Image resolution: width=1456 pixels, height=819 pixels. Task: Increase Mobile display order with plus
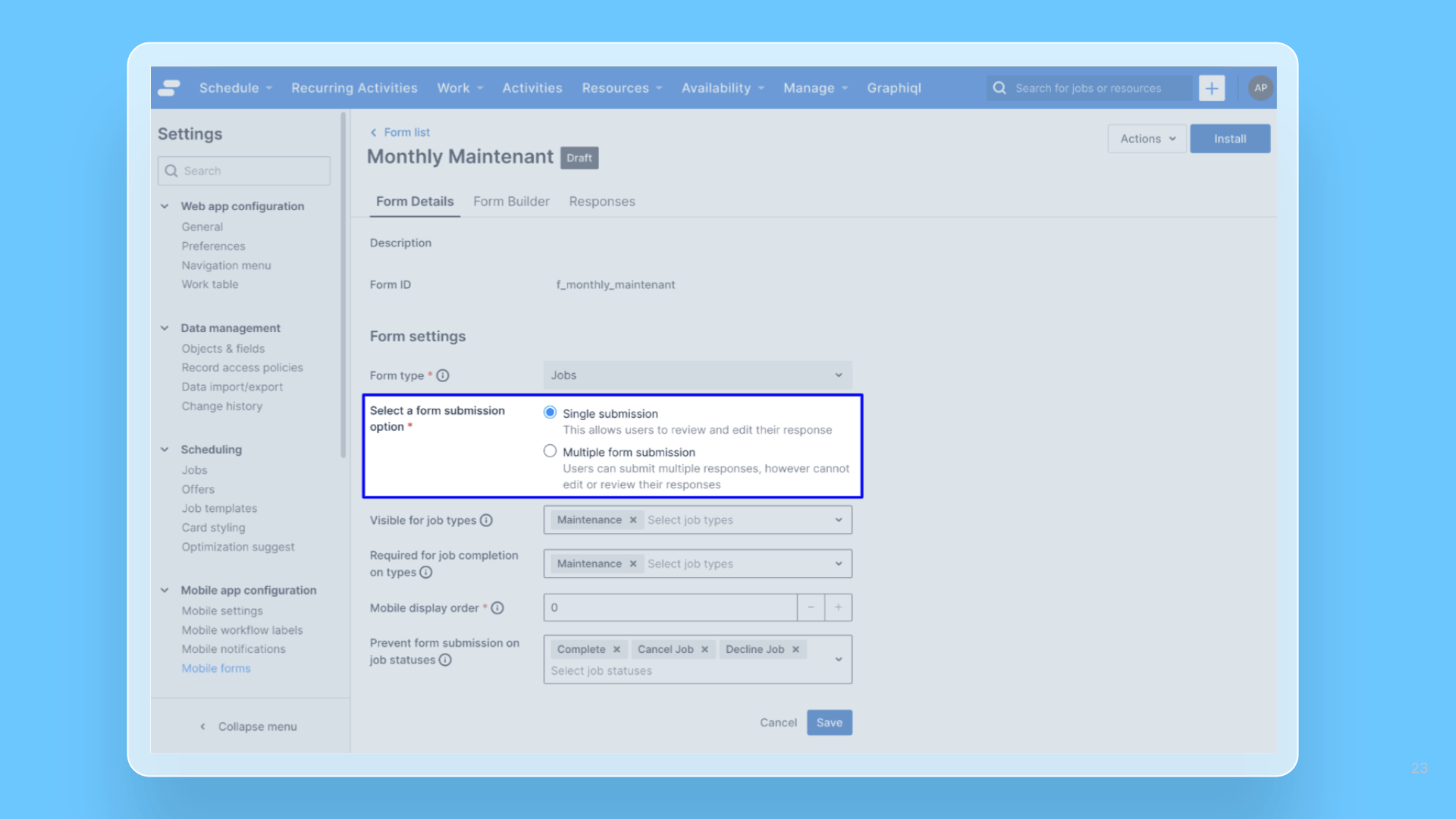(839, 607)
